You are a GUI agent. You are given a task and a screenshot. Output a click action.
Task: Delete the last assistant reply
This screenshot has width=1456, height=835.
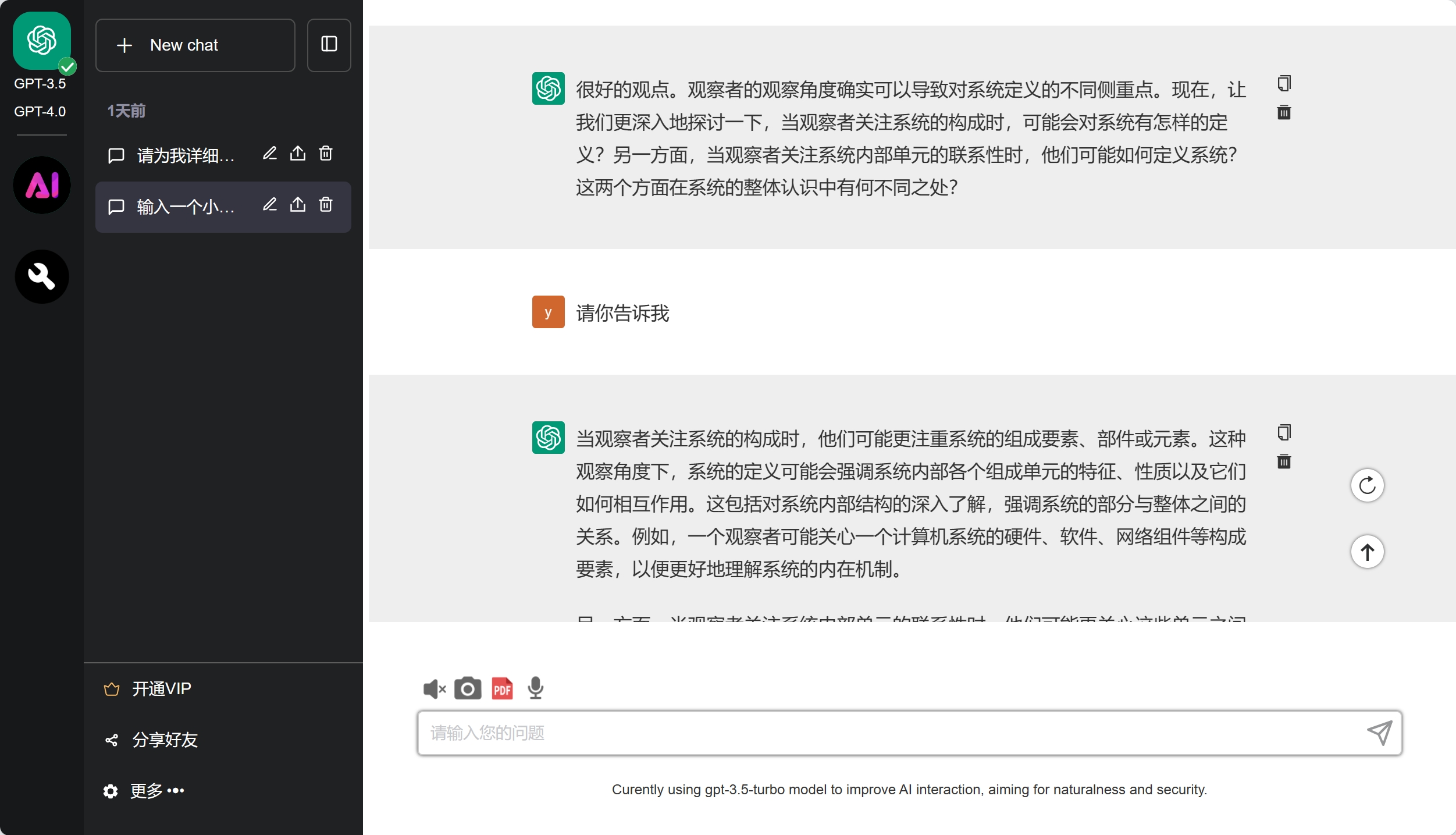1284,462
